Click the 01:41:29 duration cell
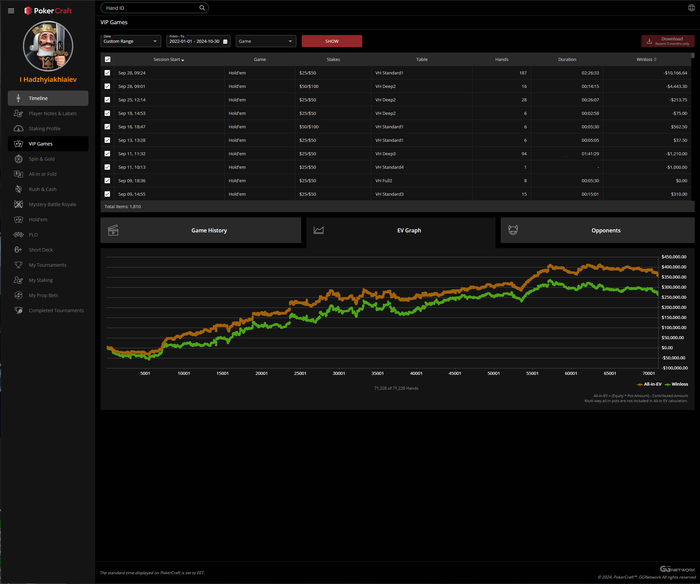 point(590,154)
